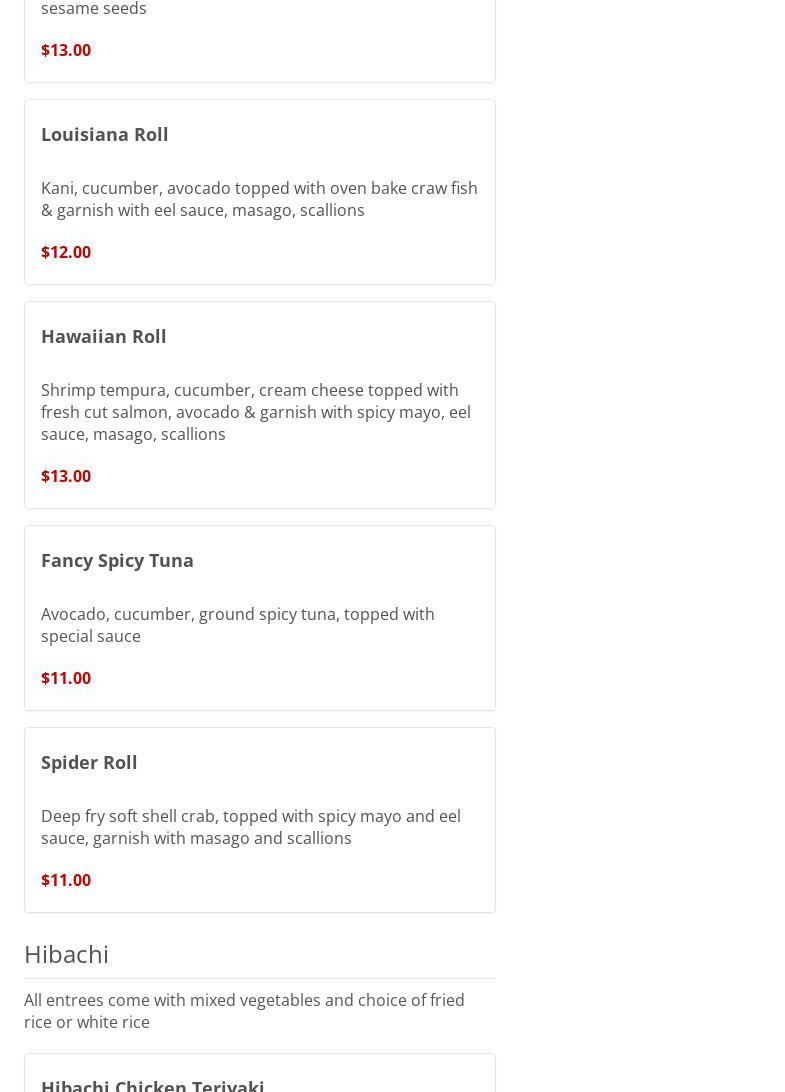The image size is (785, 1092).
Task: Click the "sesame seeds" text at top
Action: click(94, 9)
